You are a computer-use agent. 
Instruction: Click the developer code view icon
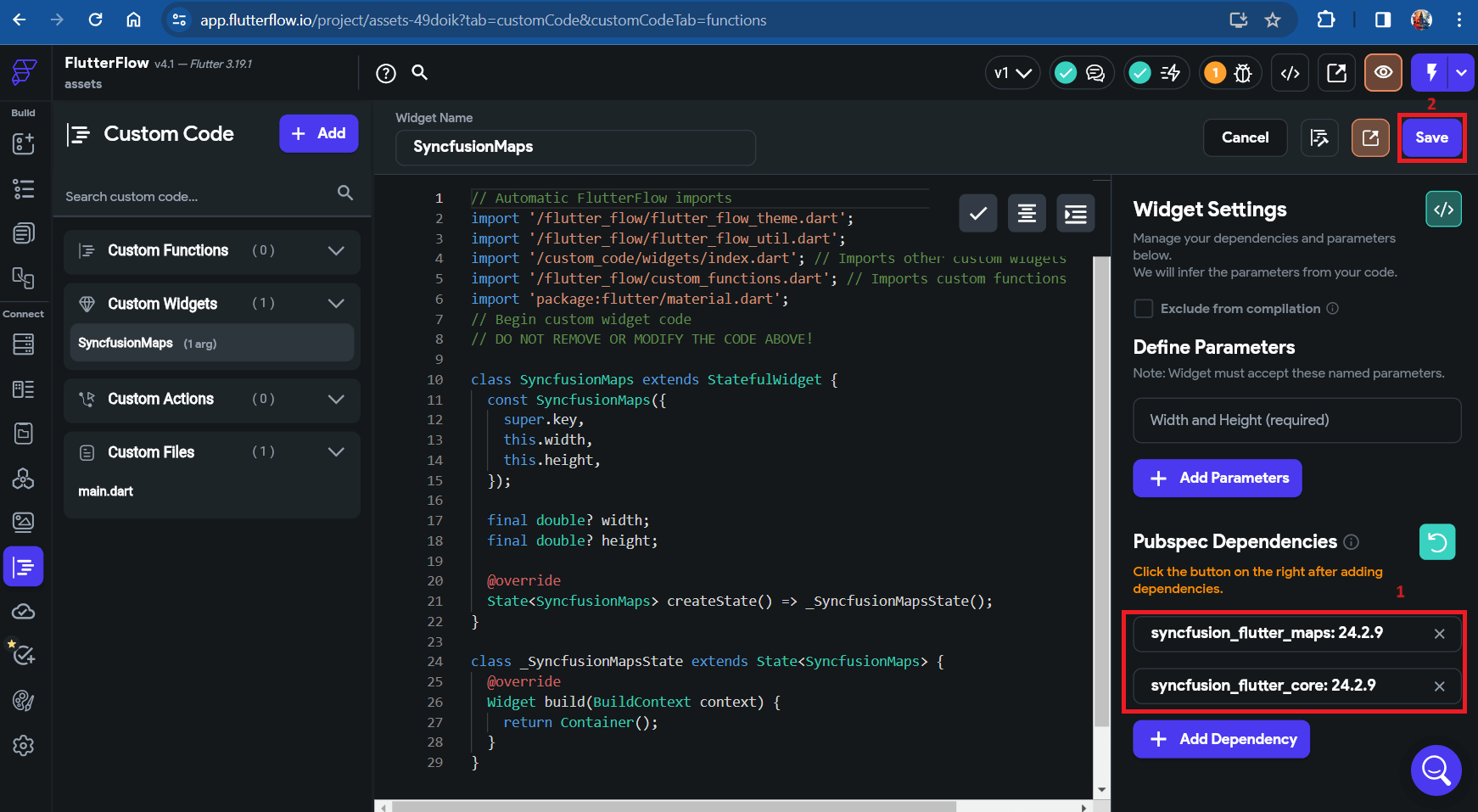point(1290,73)
